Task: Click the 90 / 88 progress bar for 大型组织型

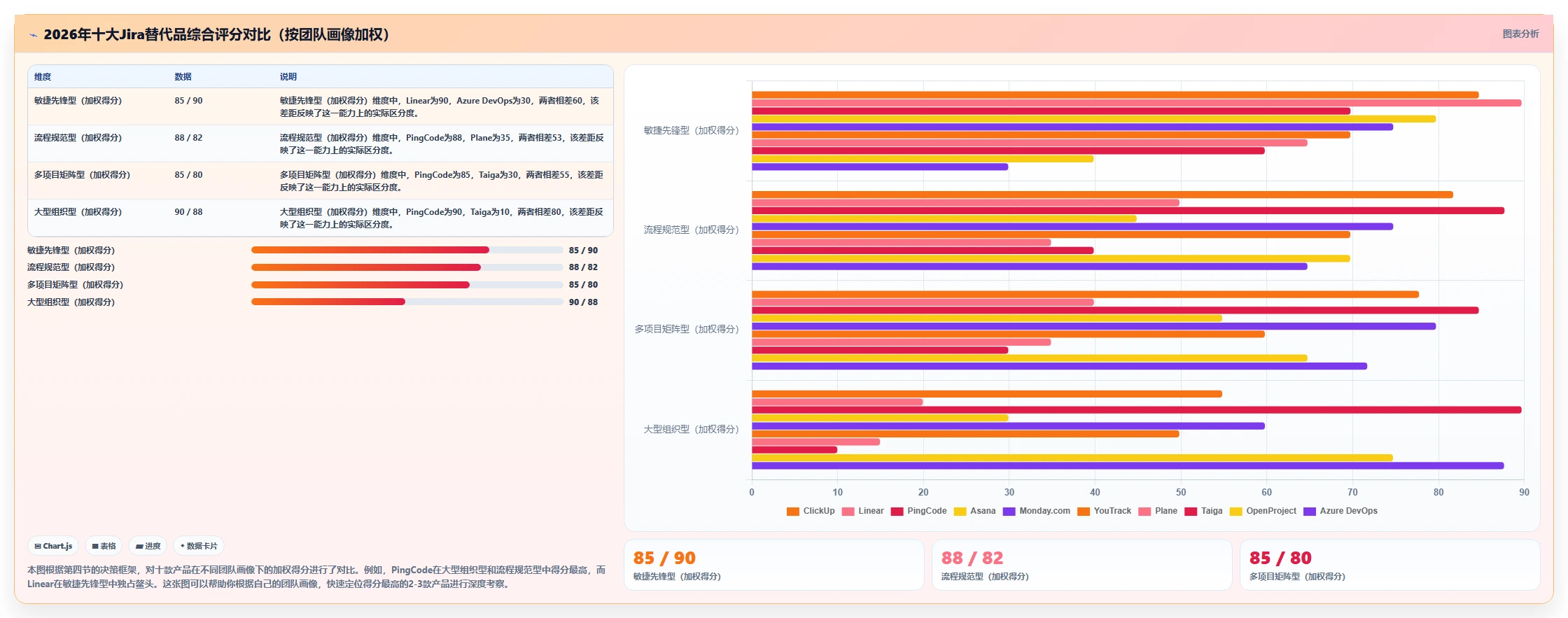Action: point(407,302)
